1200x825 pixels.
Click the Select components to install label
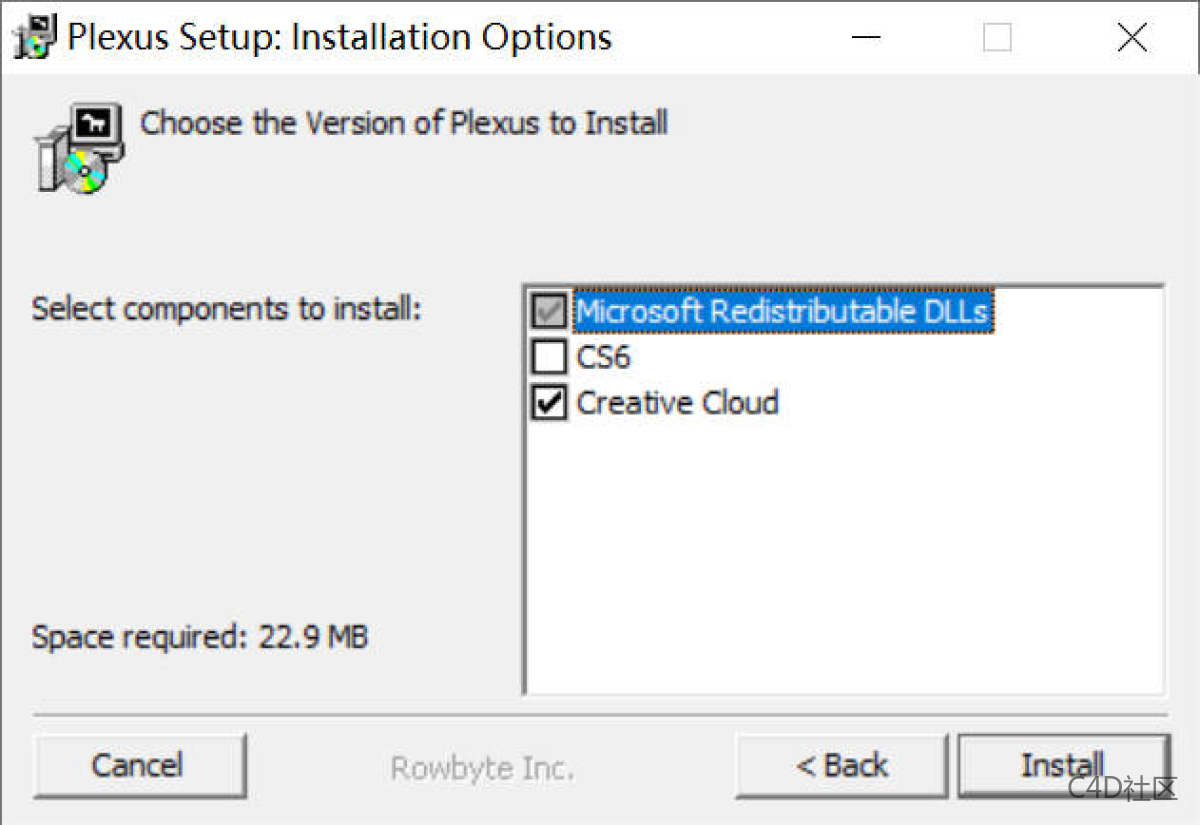click(227, 308)
